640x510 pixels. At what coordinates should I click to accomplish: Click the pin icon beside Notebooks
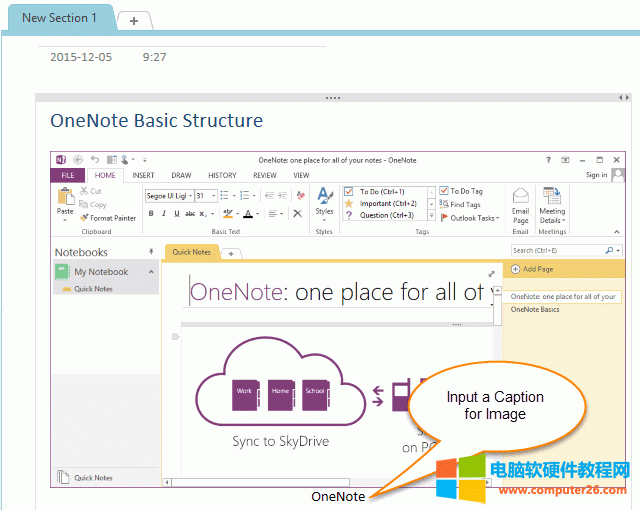click(x=152, y=252)
